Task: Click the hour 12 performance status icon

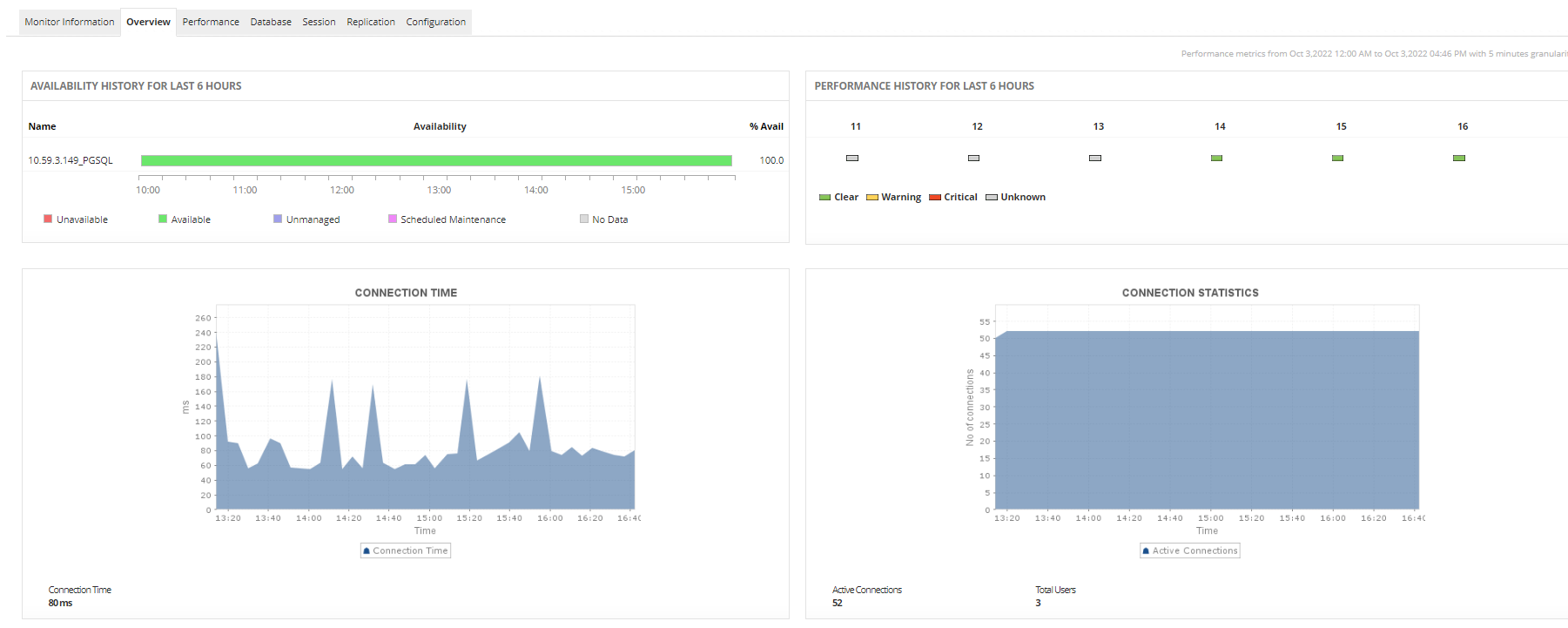Action: pyautogui.click(x=973, y=159)
